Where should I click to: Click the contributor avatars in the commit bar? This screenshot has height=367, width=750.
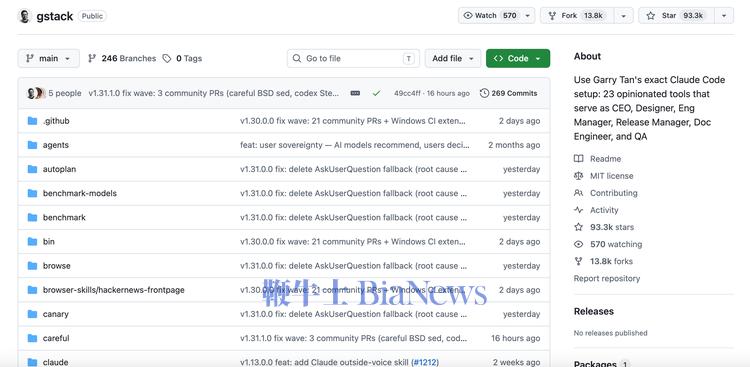coord(36,93)
